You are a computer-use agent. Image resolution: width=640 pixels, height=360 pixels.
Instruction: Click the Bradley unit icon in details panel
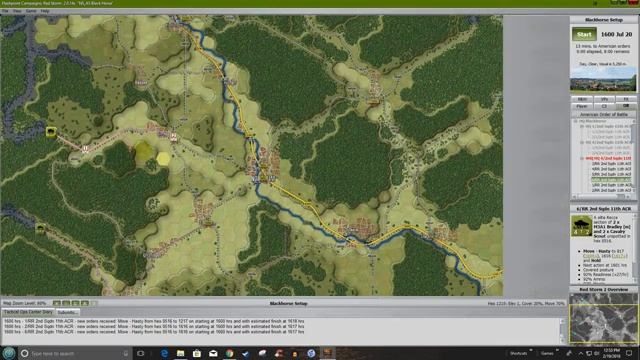[x=581, y=226]
